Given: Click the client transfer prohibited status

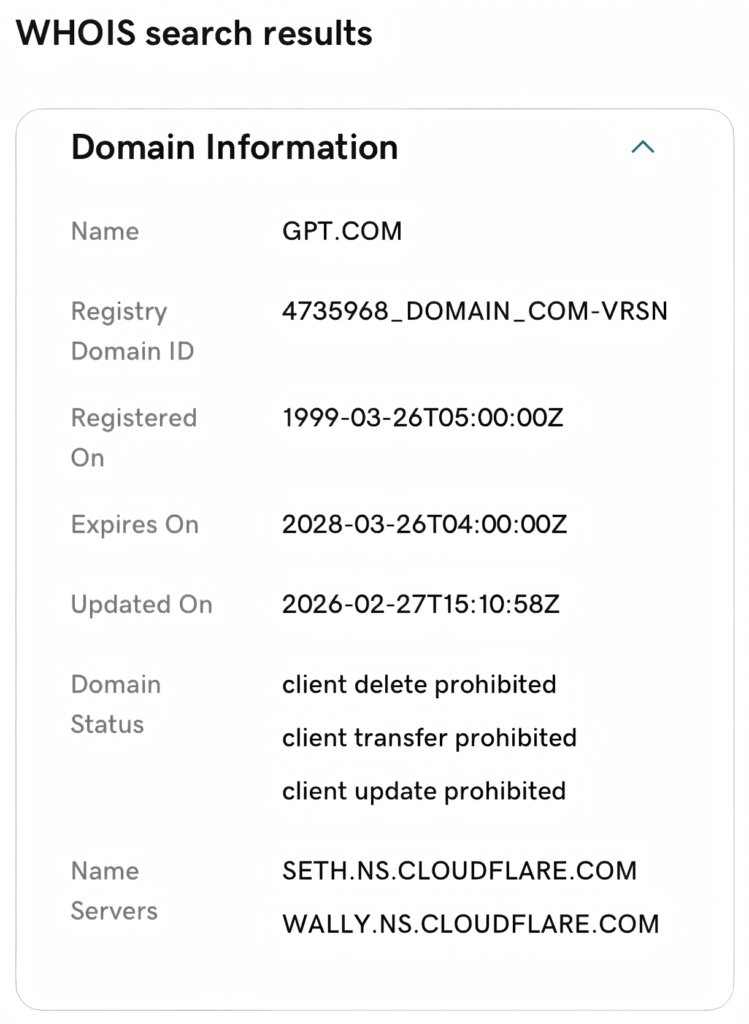Looking at the screenshot, I should tap(429, 737).
